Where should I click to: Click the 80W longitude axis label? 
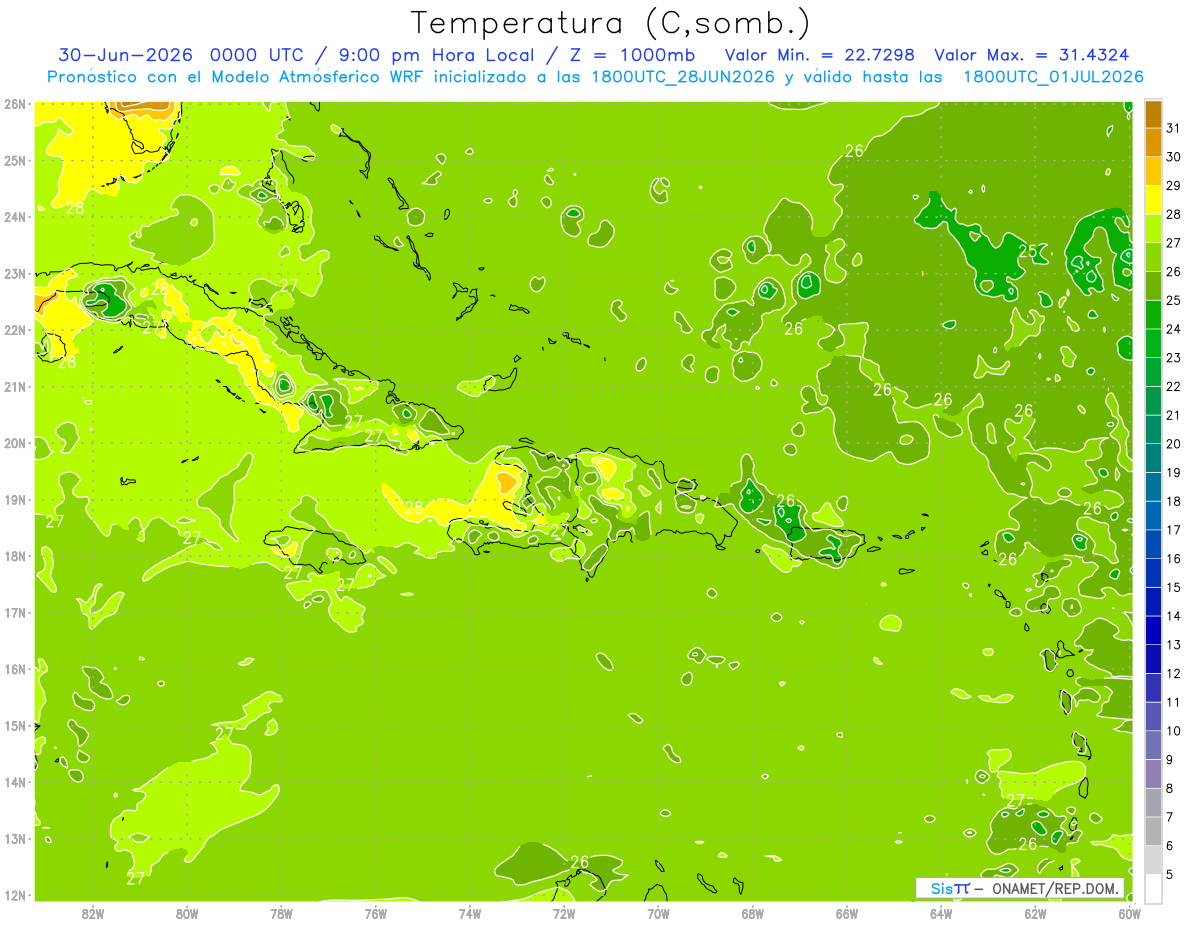click(x=187, y=914)
